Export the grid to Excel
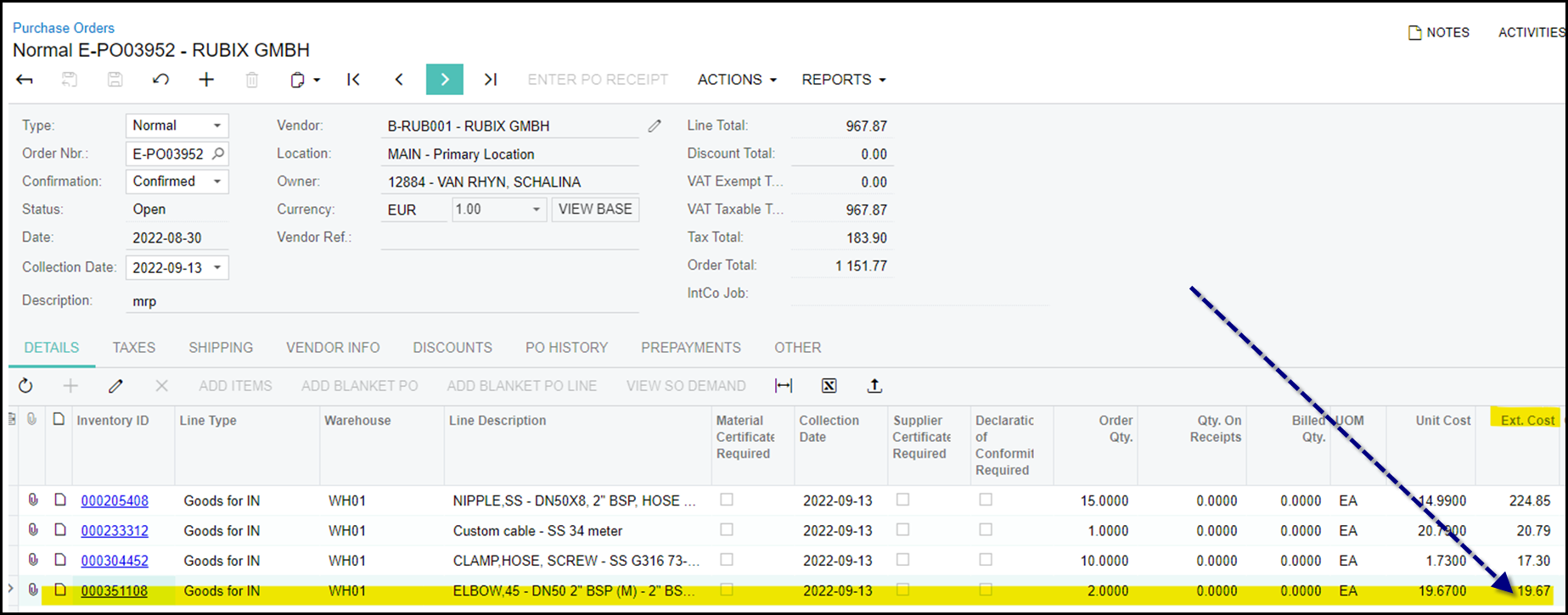 [x=829, y=386]
